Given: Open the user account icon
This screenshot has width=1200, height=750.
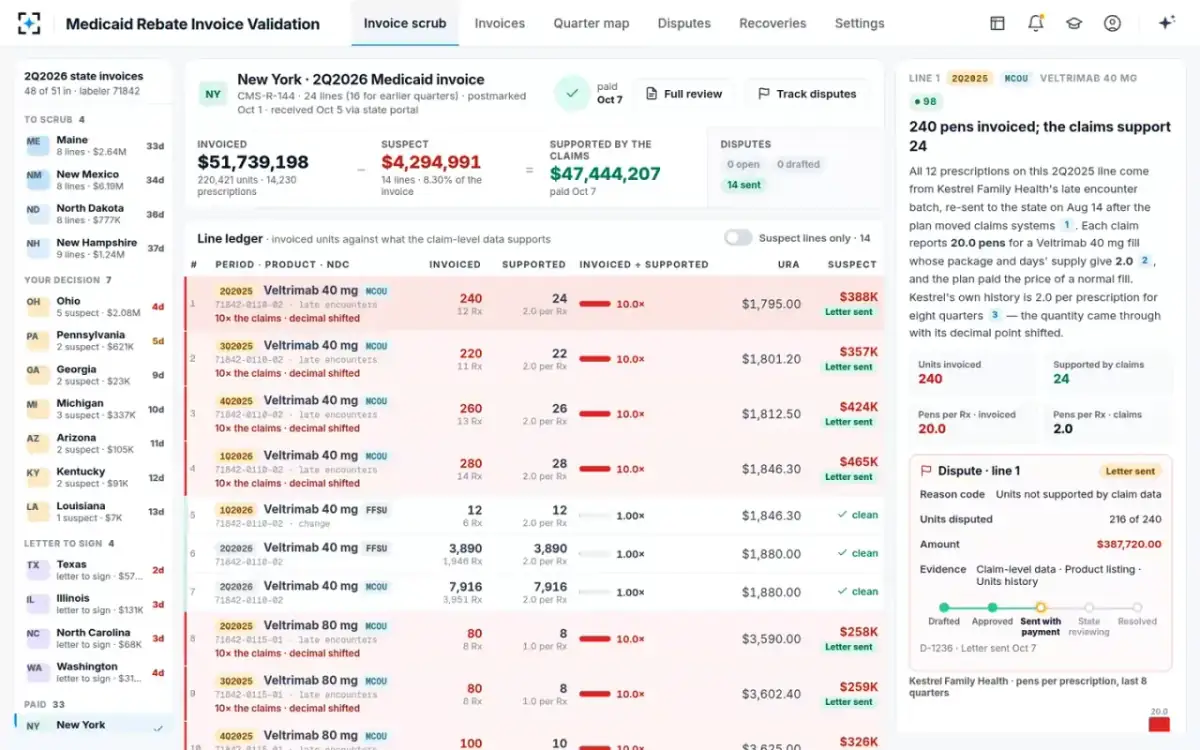Looking at the screenshot, I should tap(1112, 23).
